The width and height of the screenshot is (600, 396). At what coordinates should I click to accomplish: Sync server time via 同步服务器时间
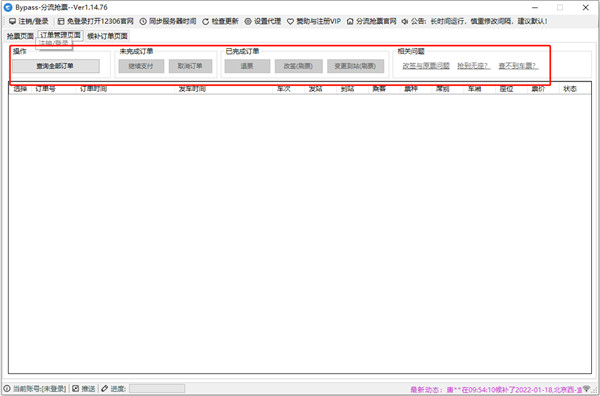click(168, 21)
